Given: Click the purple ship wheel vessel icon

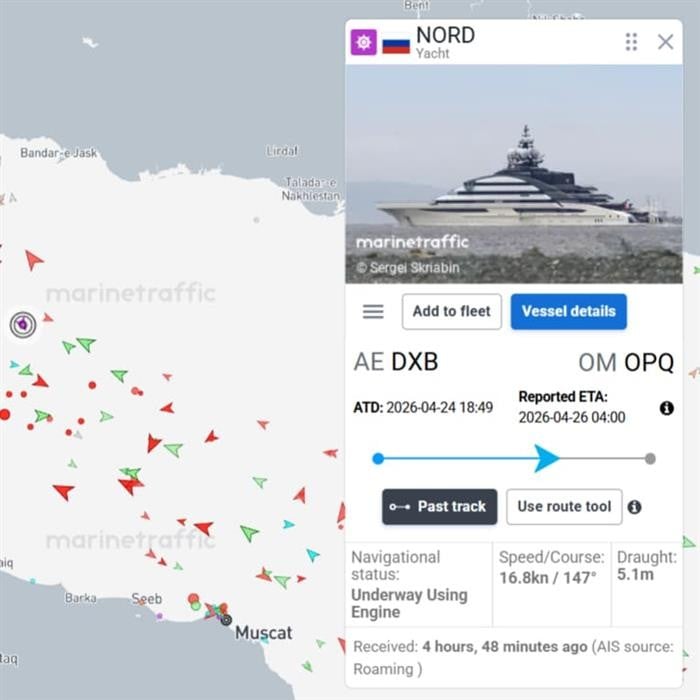Looking at the screenshot, I should (363, 43).
